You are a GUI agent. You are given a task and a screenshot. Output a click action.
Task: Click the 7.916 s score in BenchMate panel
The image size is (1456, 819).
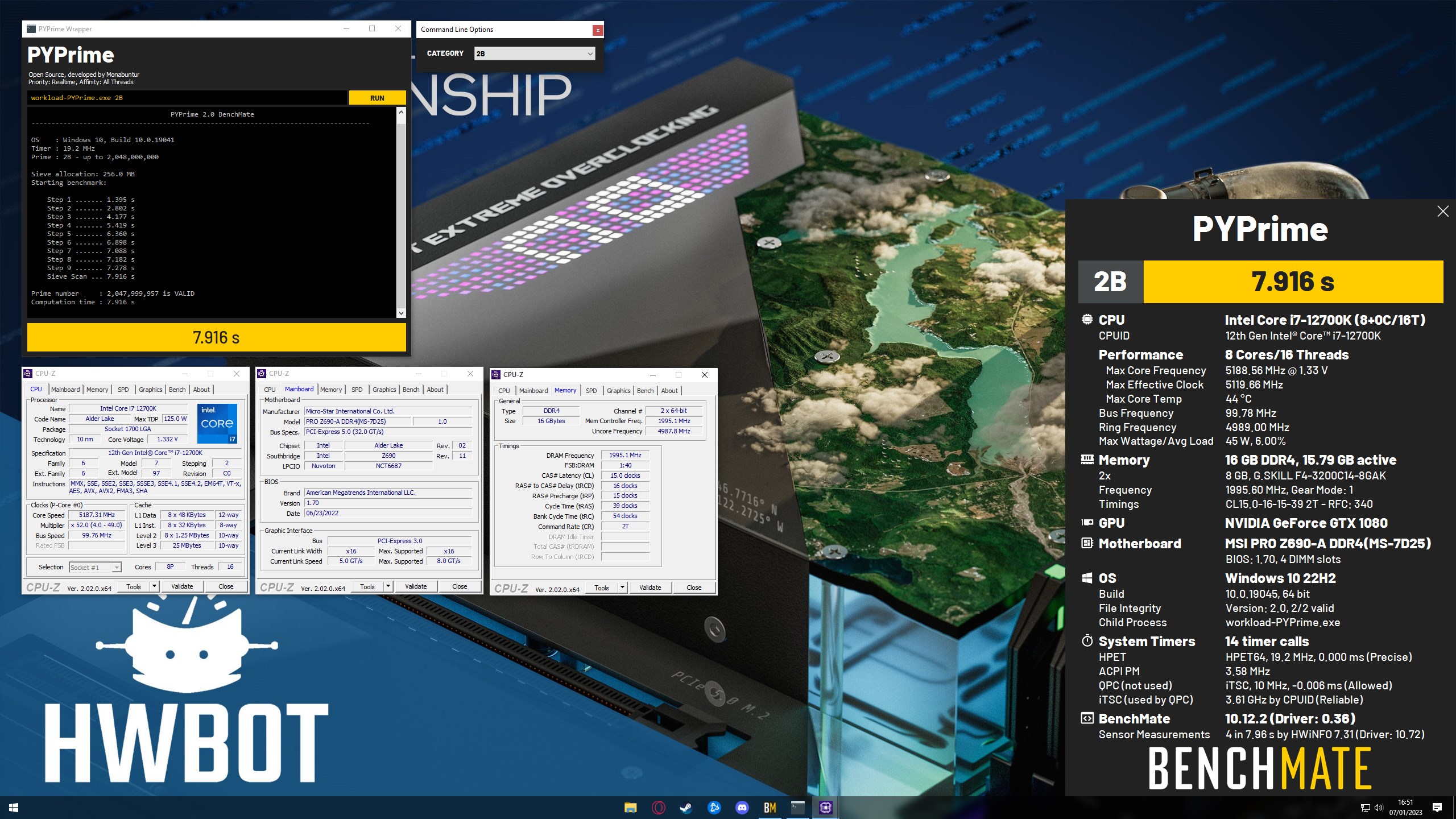1293,282
